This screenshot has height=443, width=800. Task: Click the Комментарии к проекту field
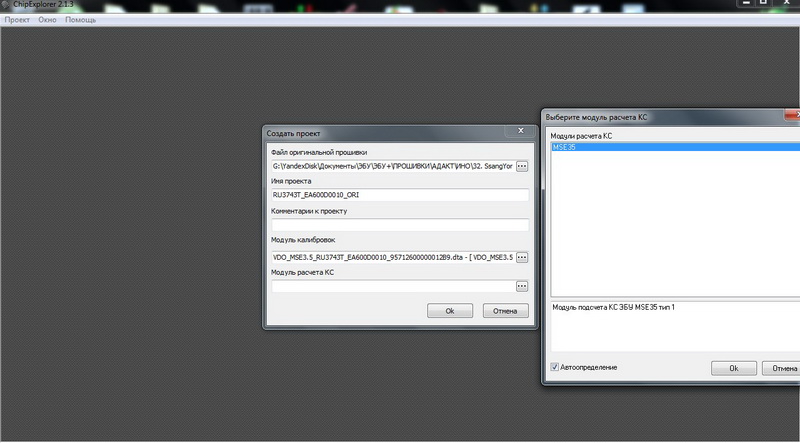tap(399, 226)
